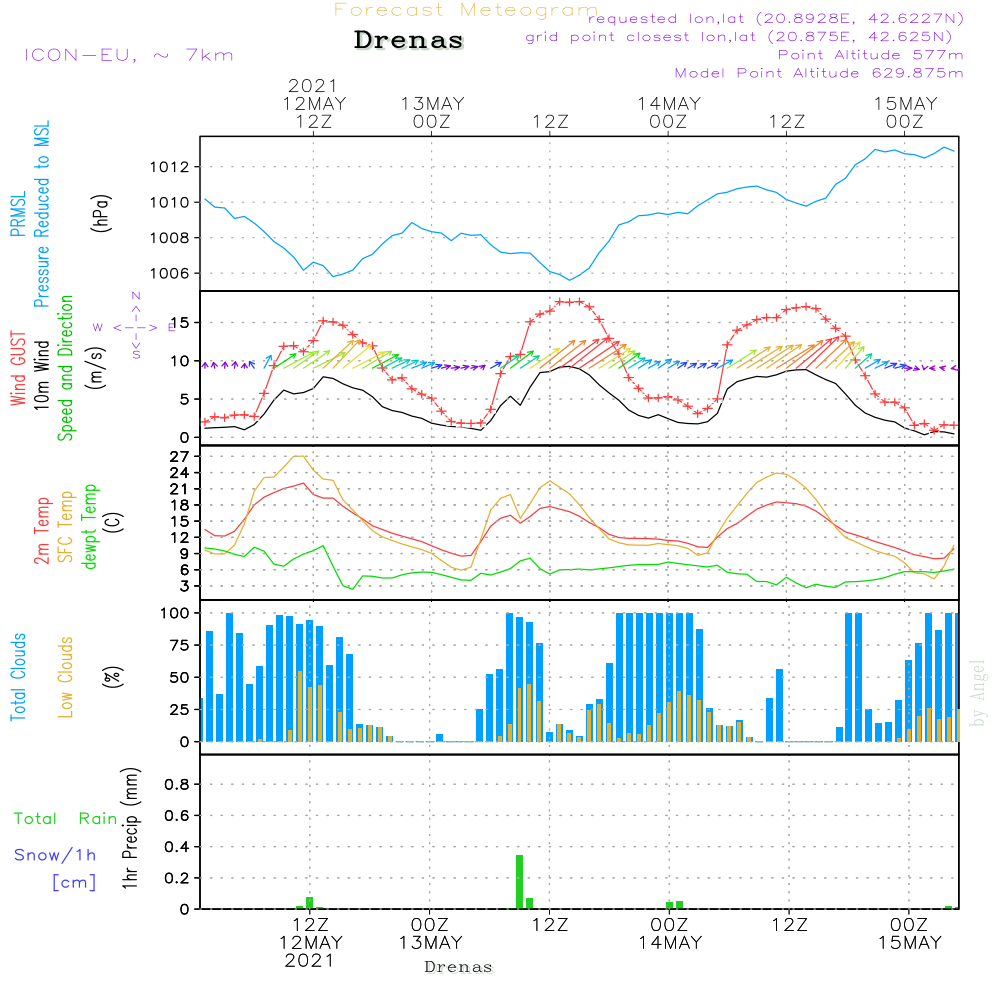The width and height of the screenshot is (1000, 1000).
Task: Click the 'dewpt Temp' green label
Action: pos(89,526)
